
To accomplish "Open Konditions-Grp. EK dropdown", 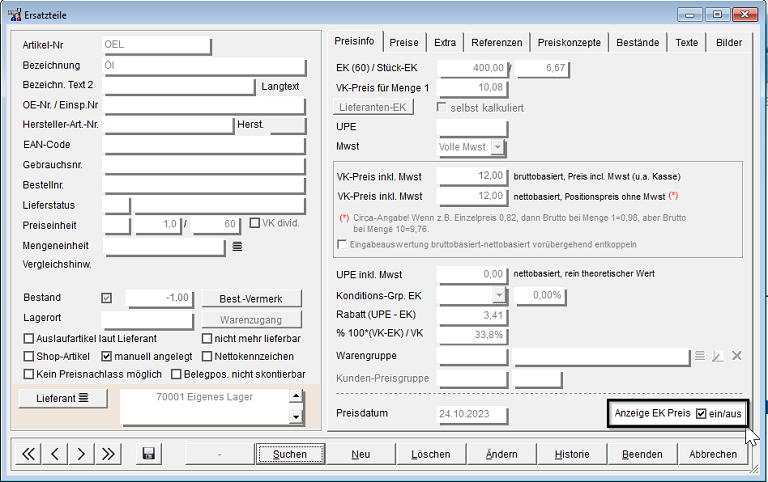I will pyautogui.click(x=499, y=295).
